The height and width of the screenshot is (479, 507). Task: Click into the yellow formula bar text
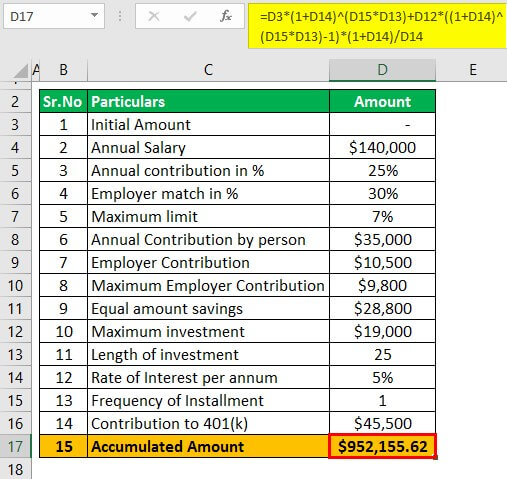(377, 26)
